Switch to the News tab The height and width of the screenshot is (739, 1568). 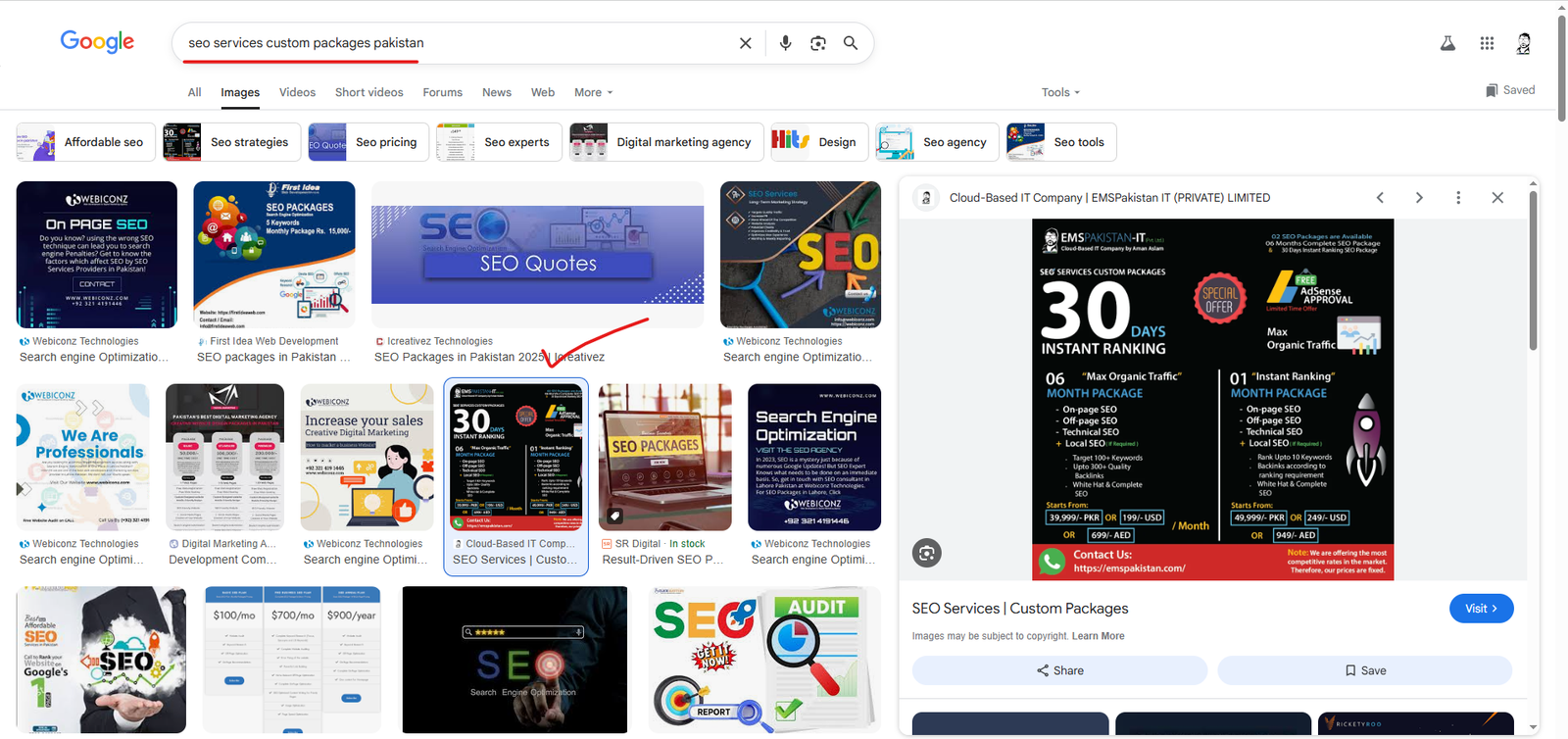497,92
